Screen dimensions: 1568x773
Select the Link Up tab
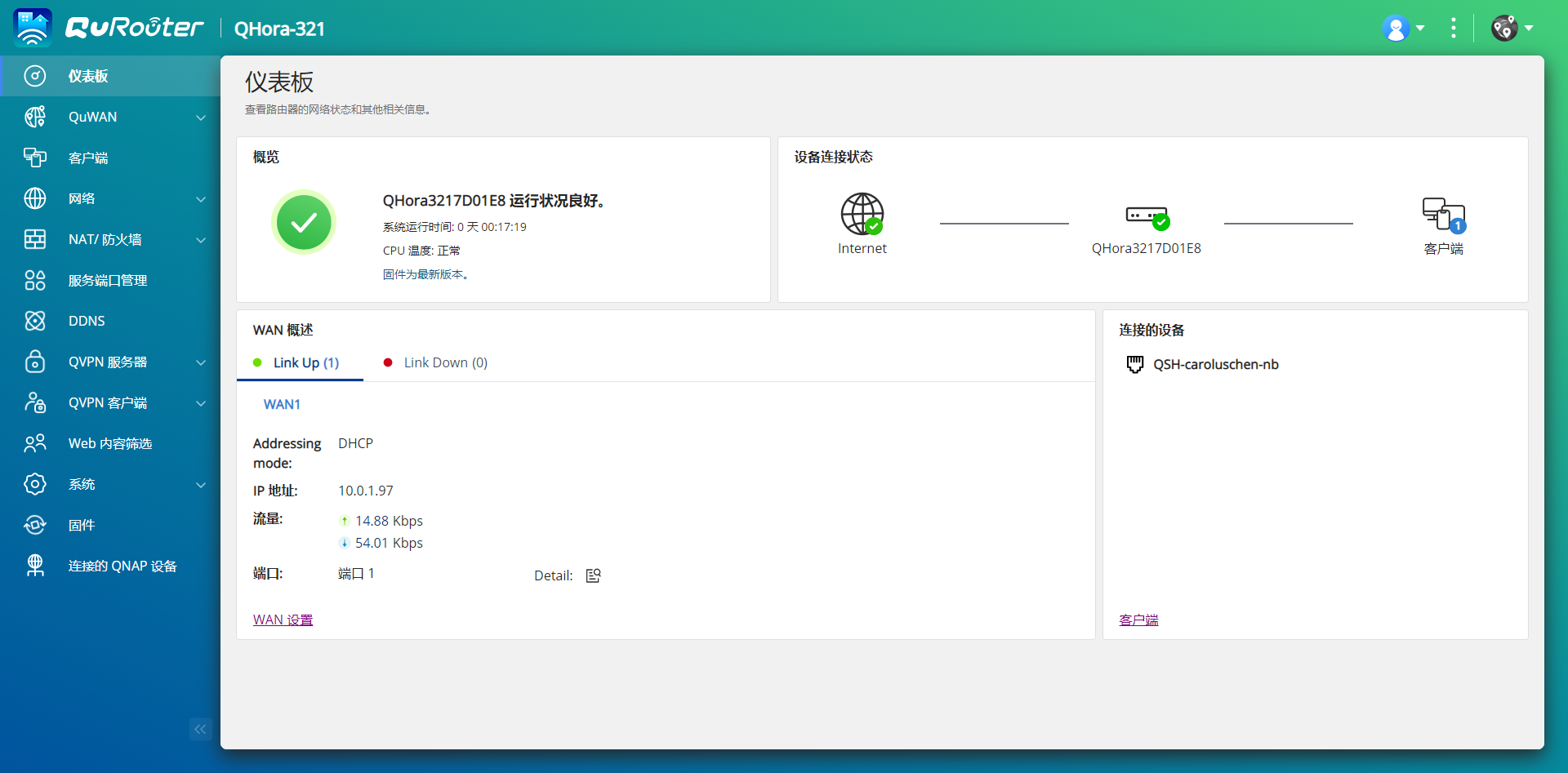coord(305,362)
